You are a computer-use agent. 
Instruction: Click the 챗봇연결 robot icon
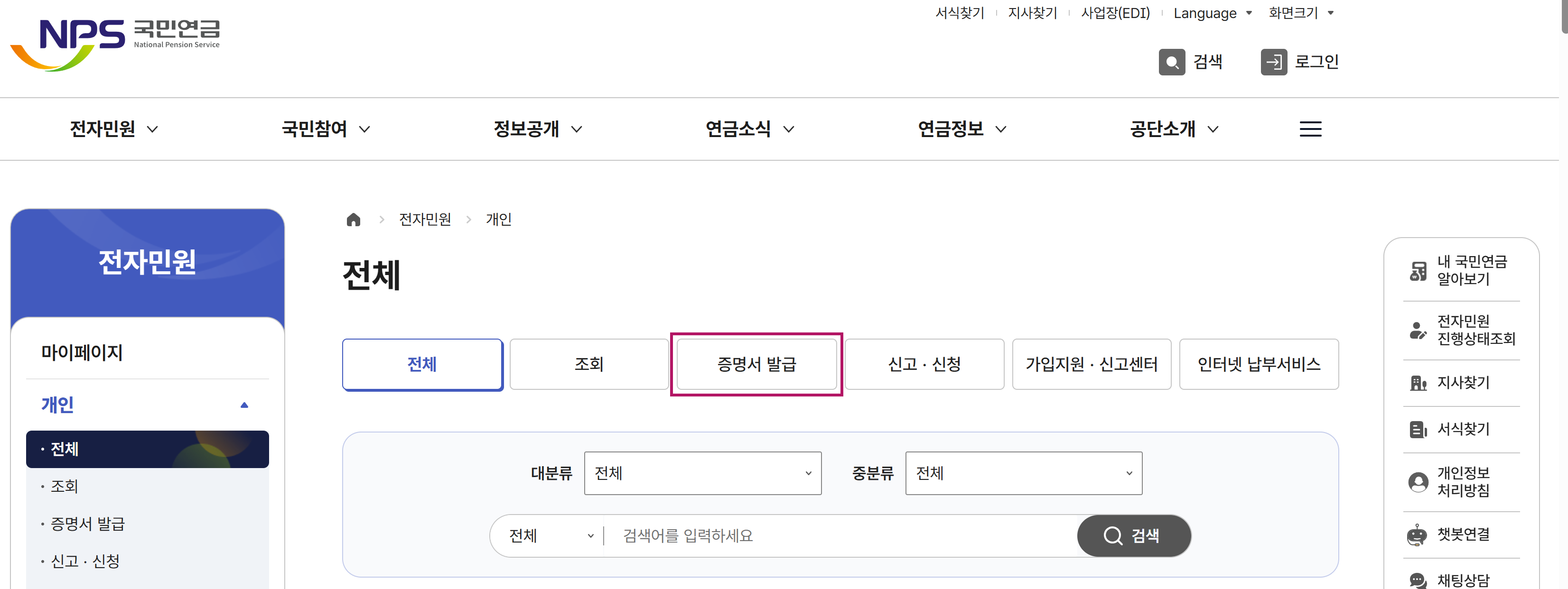click(1417, 534)
